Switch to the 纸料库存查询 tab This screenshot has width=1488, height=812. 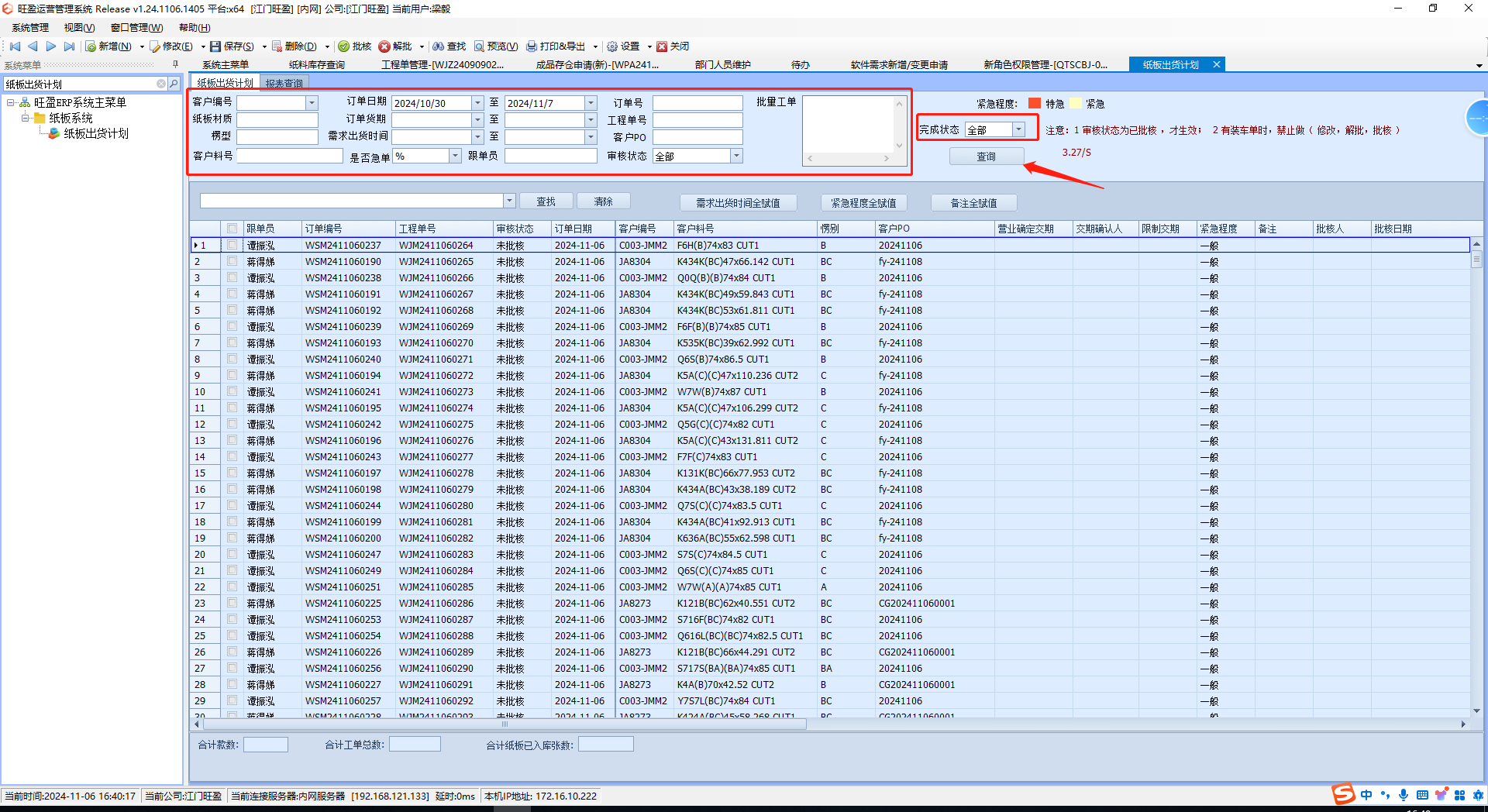point(317,65)
